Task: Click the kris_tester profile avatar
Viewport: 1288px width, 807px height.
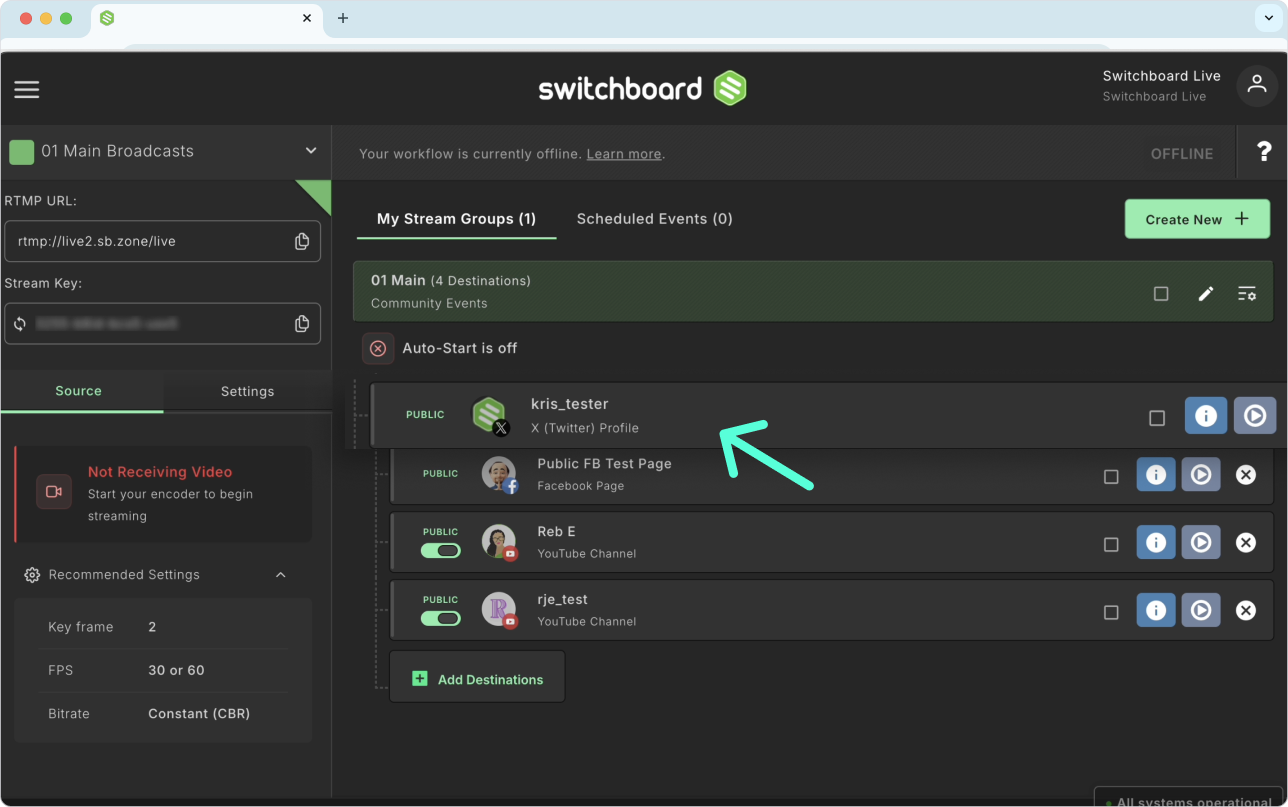Action: tap(490, 415)
